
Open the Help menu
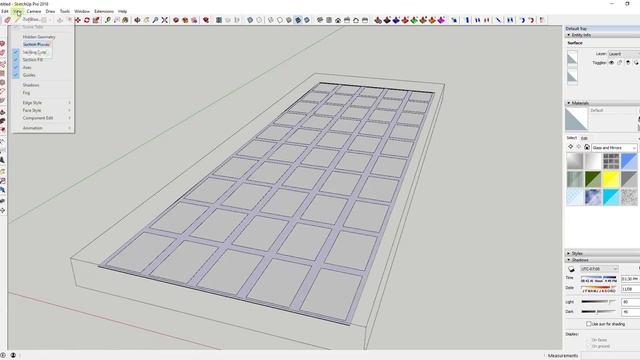(122, 11)
